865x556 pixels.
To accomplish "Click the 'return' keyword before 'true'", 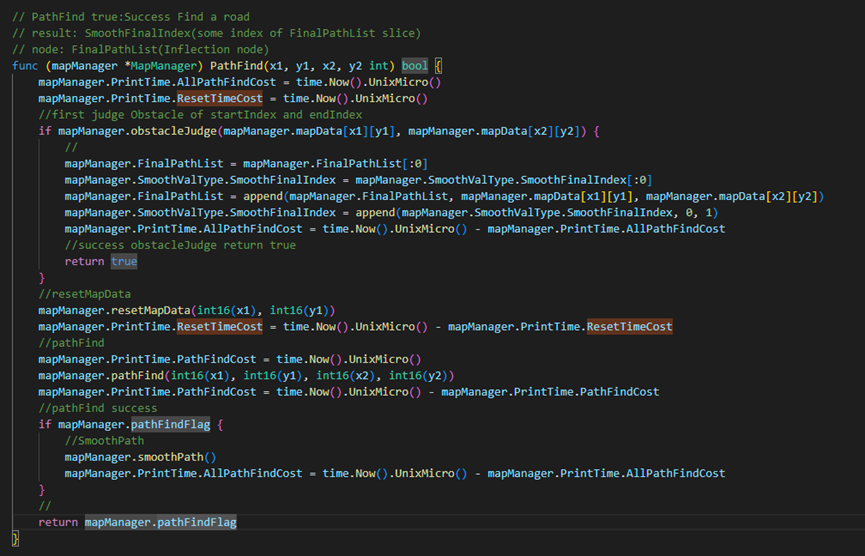I will coord(84,261).
